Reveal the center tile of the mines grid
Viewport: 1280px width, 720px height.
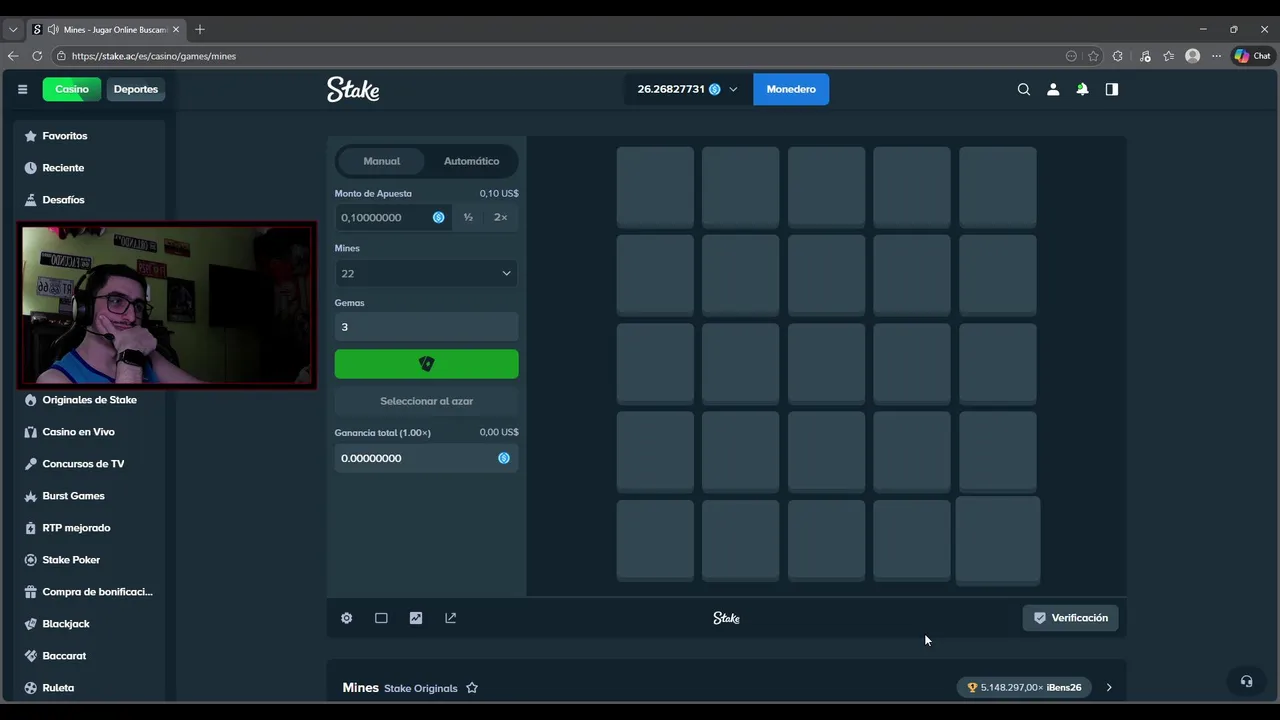pos(826,363)
